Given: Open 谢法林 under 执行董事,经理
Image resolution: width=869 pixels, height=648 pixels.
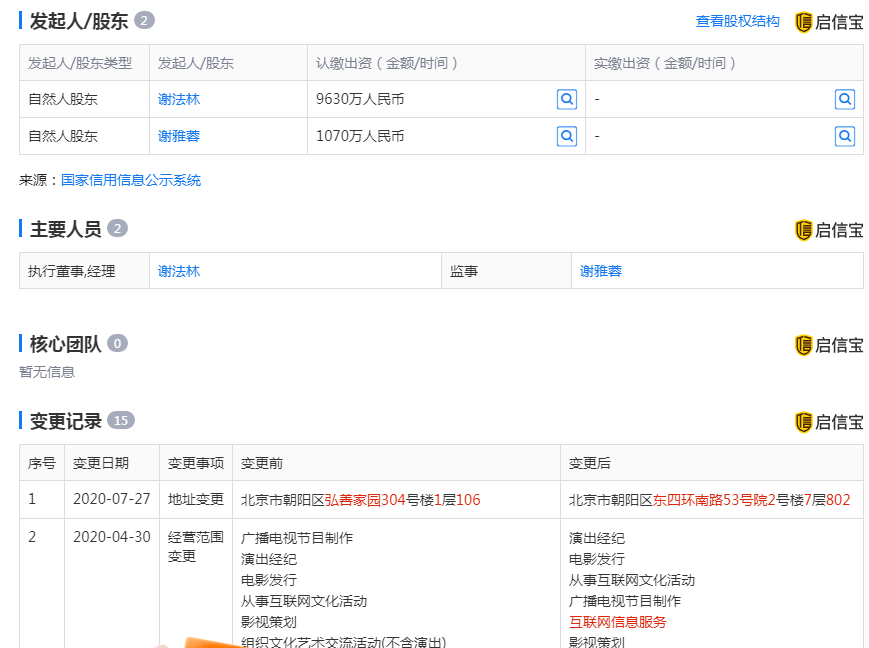Looking at the screenshot, I should point(179,270).
